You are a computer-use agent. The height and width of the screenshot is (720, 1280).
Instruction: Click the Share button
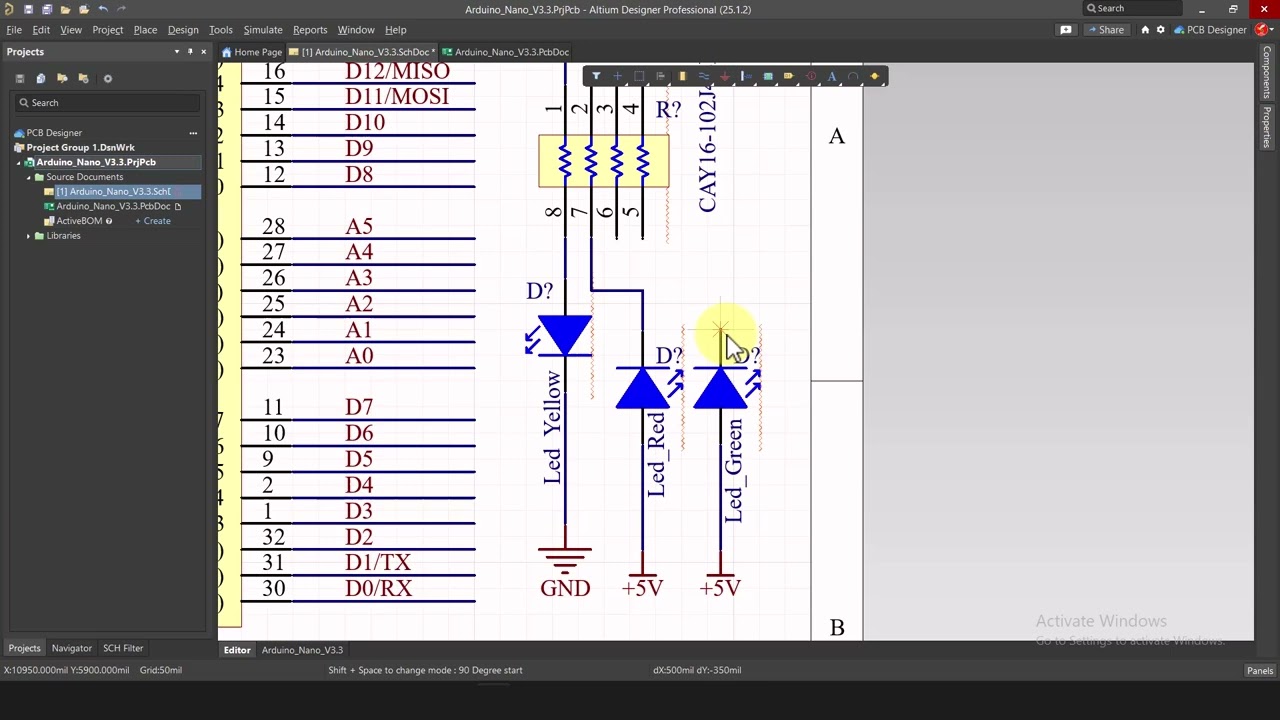tap(1105, 30)
